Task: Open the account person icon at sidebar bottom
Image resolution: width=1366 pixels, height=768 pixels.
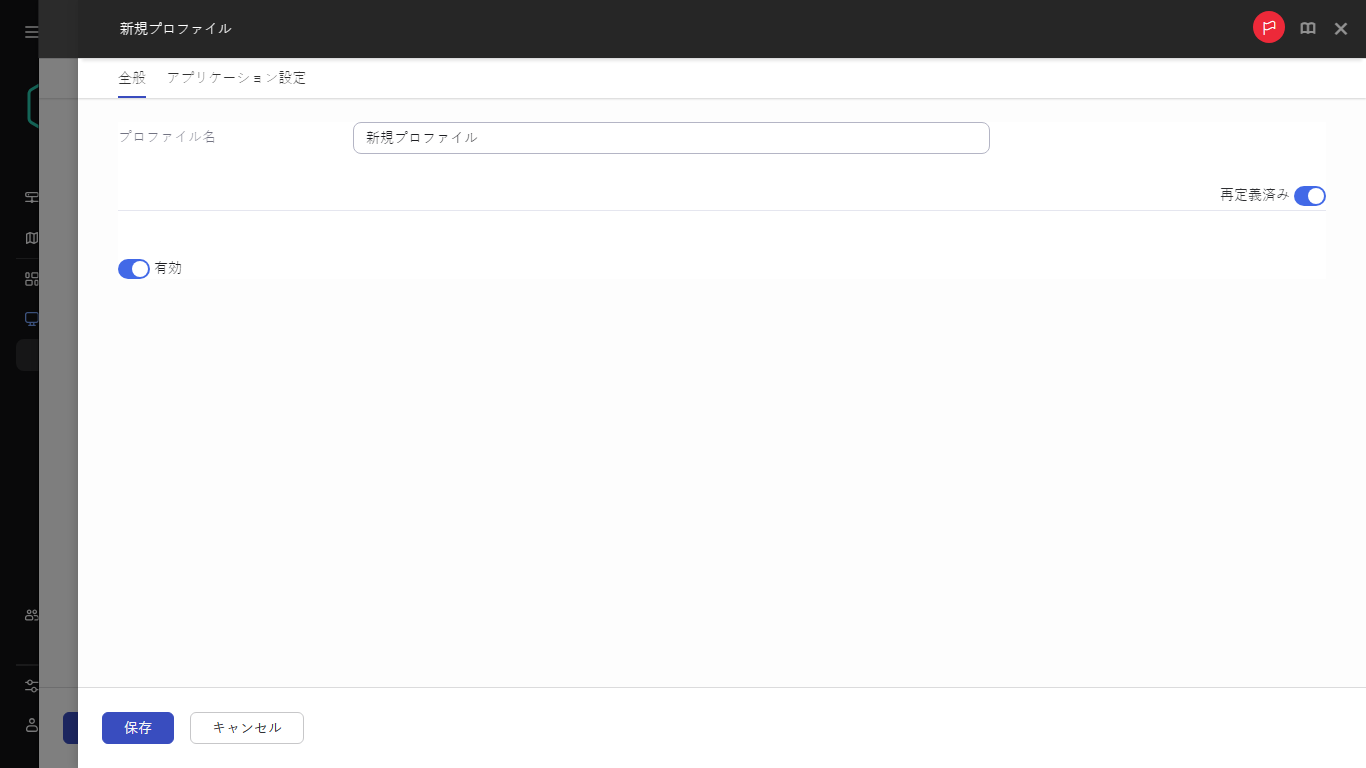Action: (30, 726)
